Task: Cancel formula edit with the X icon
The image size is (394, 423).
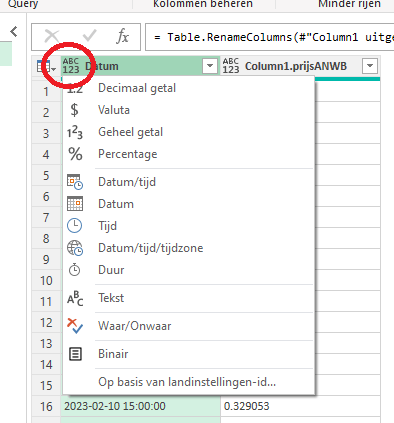Action: pos(52,36)
